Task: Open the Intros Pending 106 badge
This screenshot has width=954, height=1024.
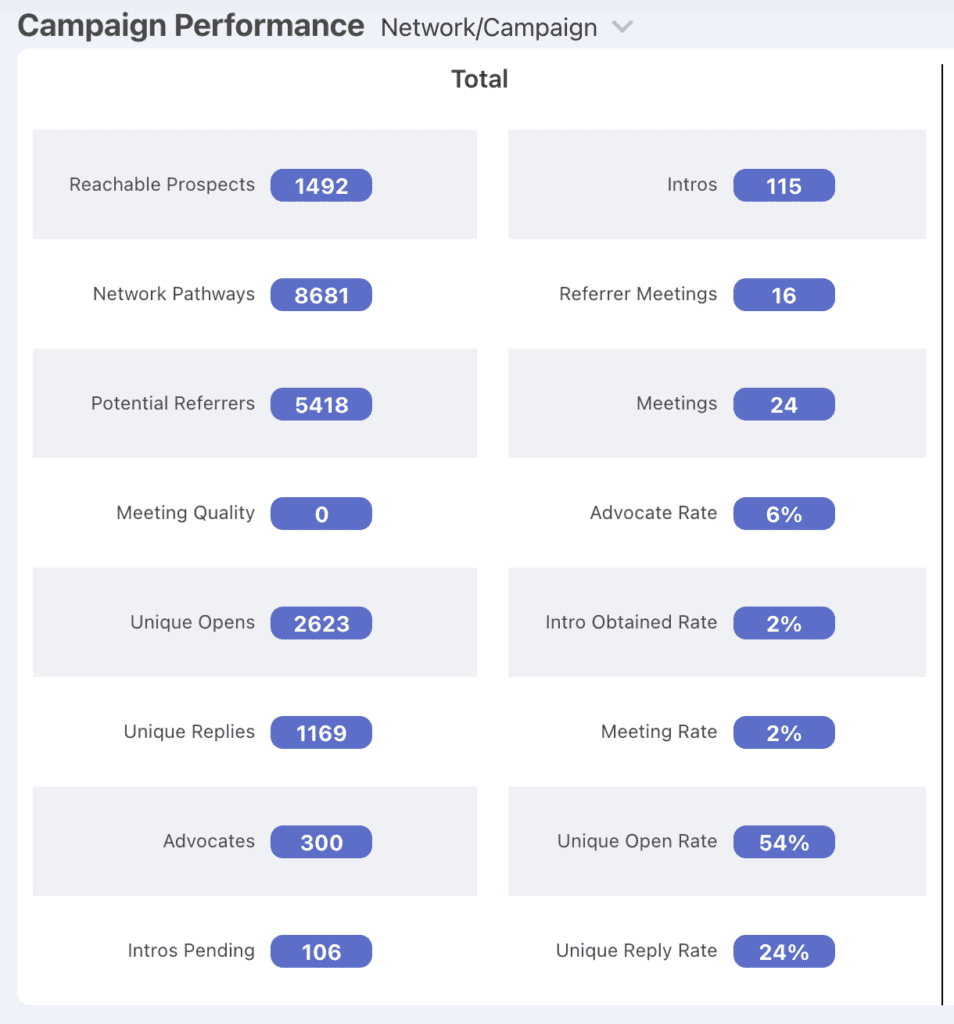Action: 321,951
